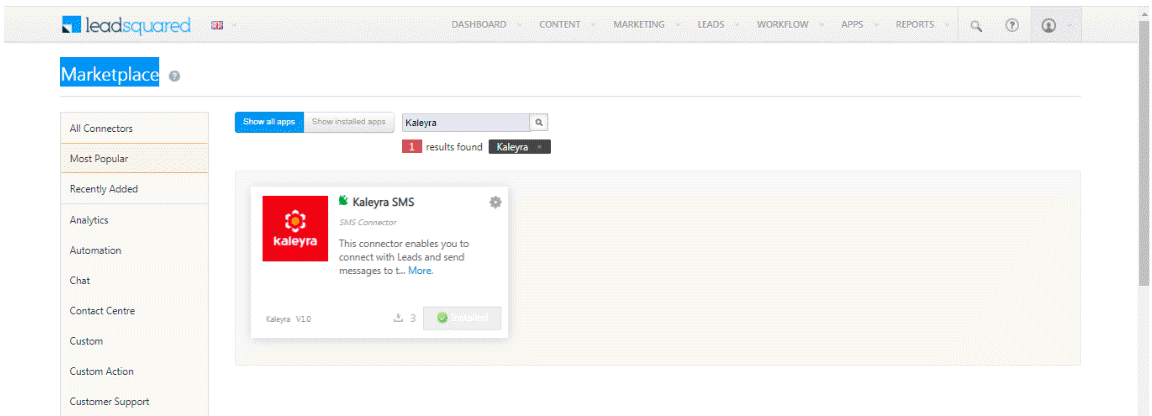Screen dimensions: 1152x416
Task: Open the Kaleyra SMS settings gear
Action: tap(495, 202)
